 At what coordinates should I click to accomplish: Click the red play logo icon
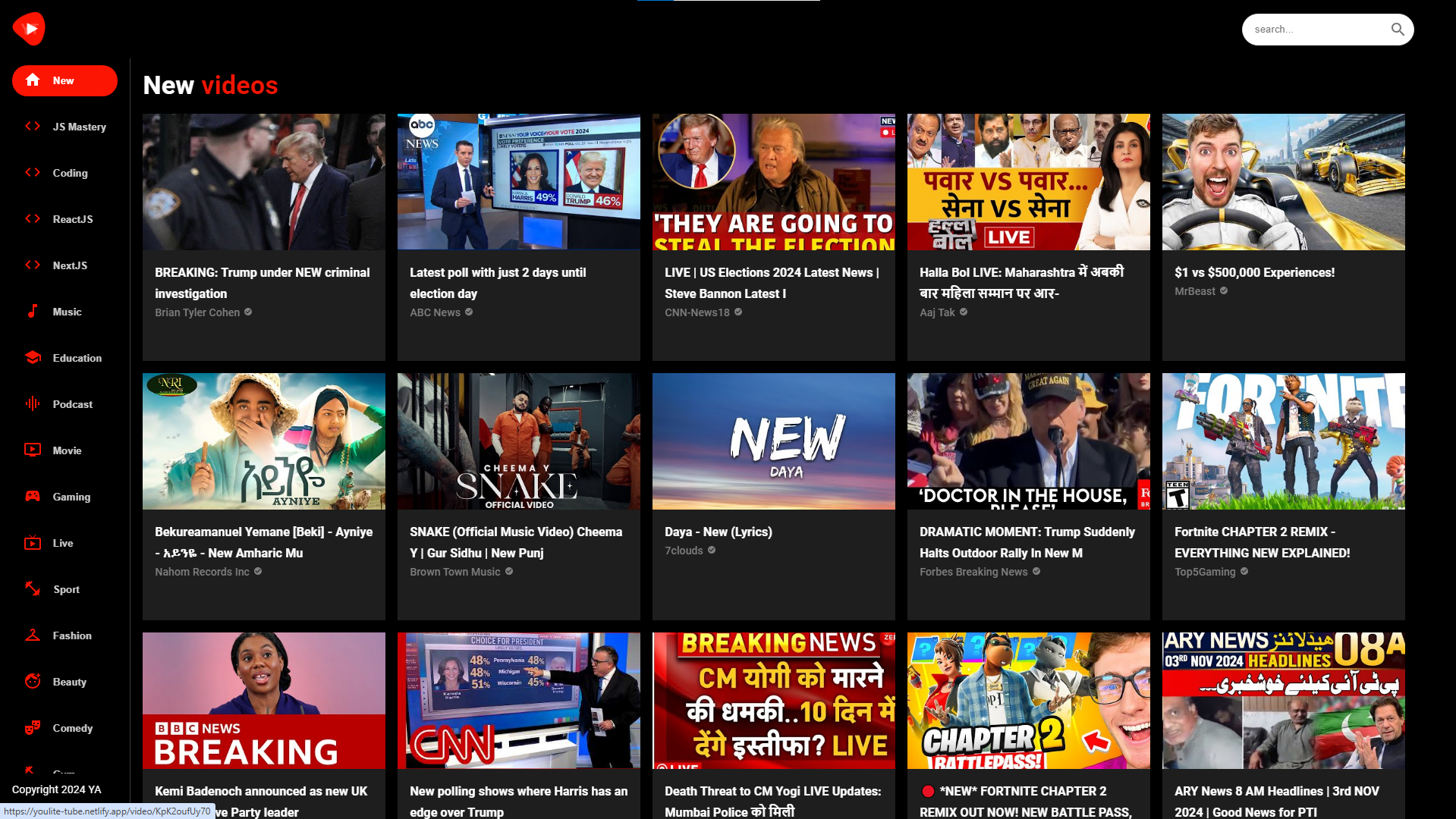pyautogui.click(x=29, y=29)
